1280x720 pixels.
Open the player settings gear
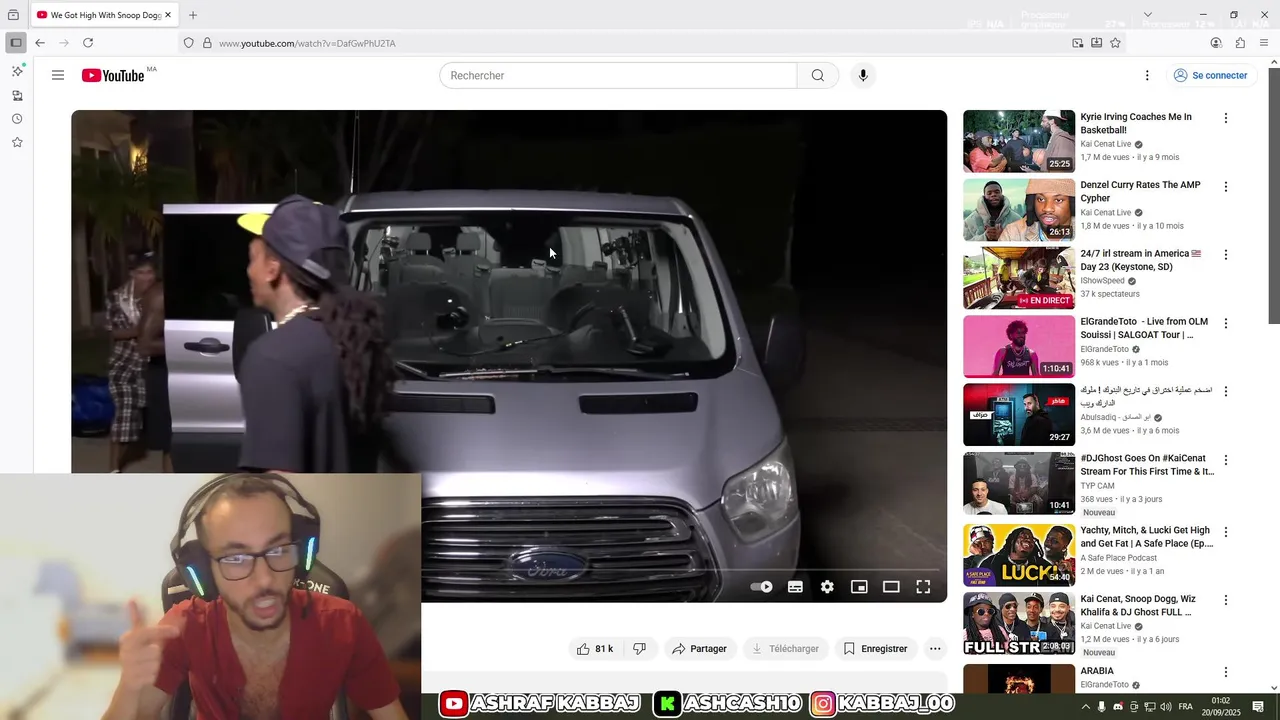[827, 587]
